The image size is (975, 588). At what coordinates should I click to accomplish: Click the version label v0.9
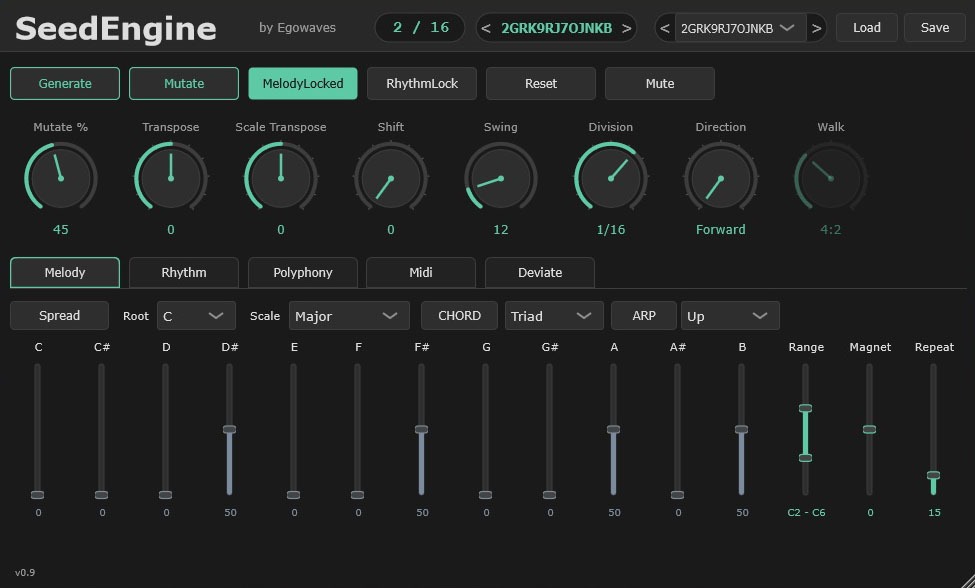pos(25,572)
